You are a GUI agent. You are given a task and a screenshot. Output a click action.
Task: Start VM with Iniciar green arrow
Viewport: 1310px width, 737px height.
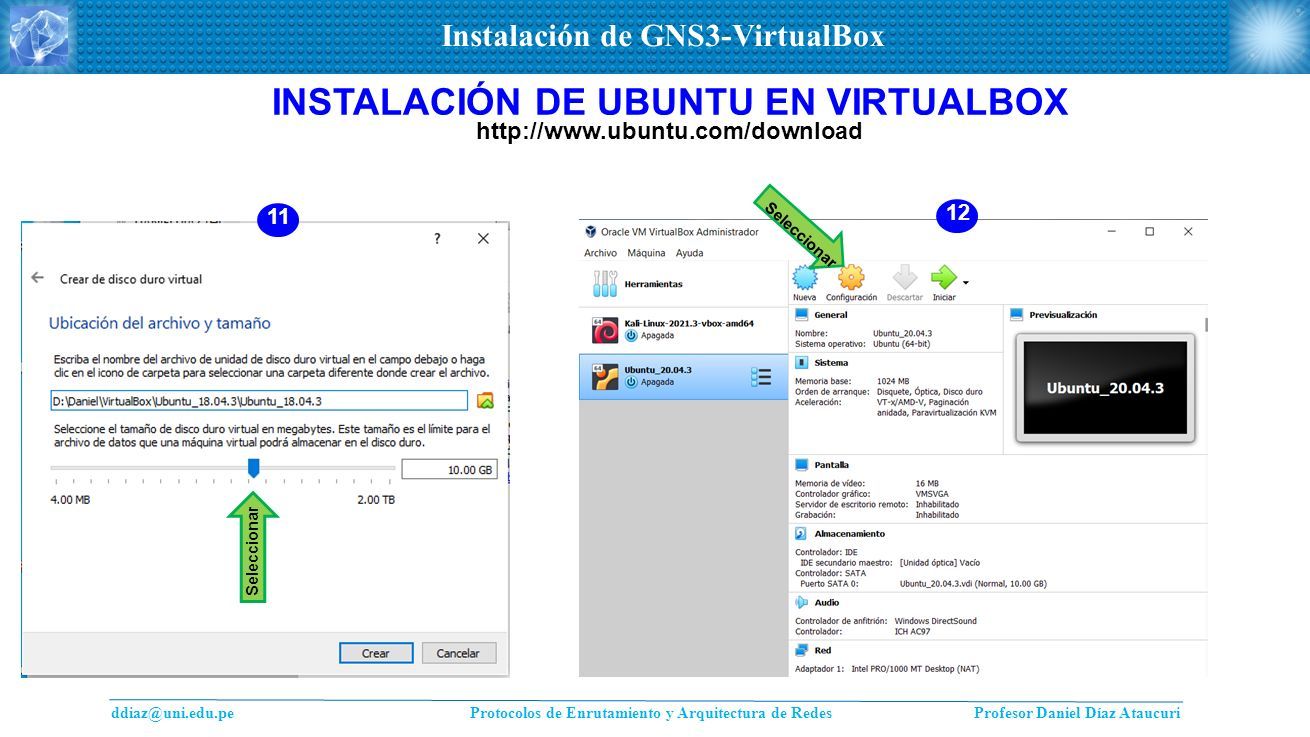[x=943, y=277]
